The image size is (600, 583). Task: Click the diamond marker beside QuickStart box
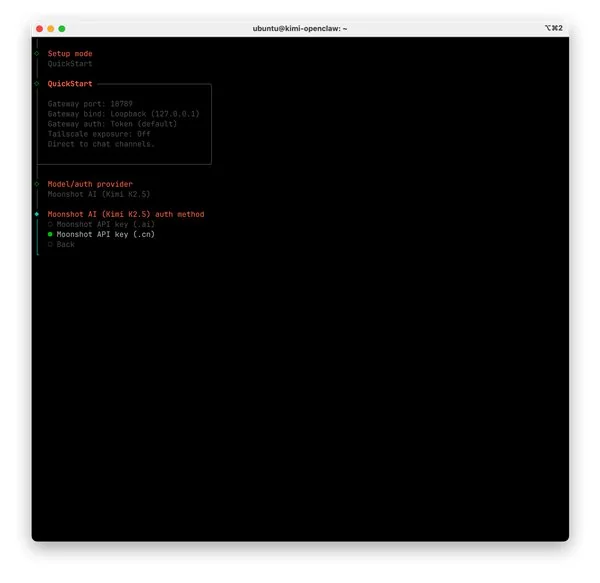click(37, 84)
